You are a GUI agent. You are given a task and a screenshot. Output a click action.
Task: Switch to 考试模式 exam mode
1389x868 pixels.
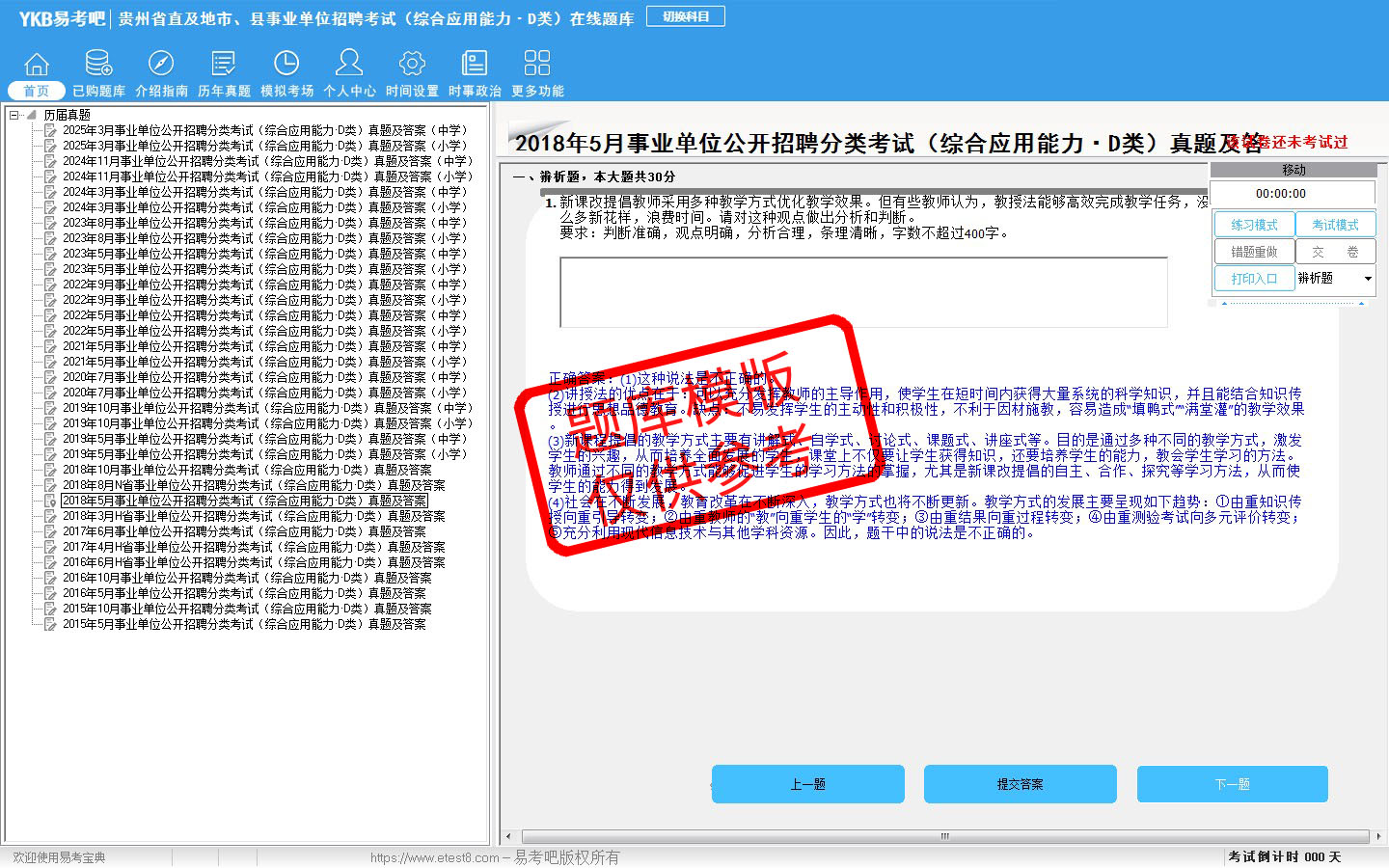point(1335,225)
